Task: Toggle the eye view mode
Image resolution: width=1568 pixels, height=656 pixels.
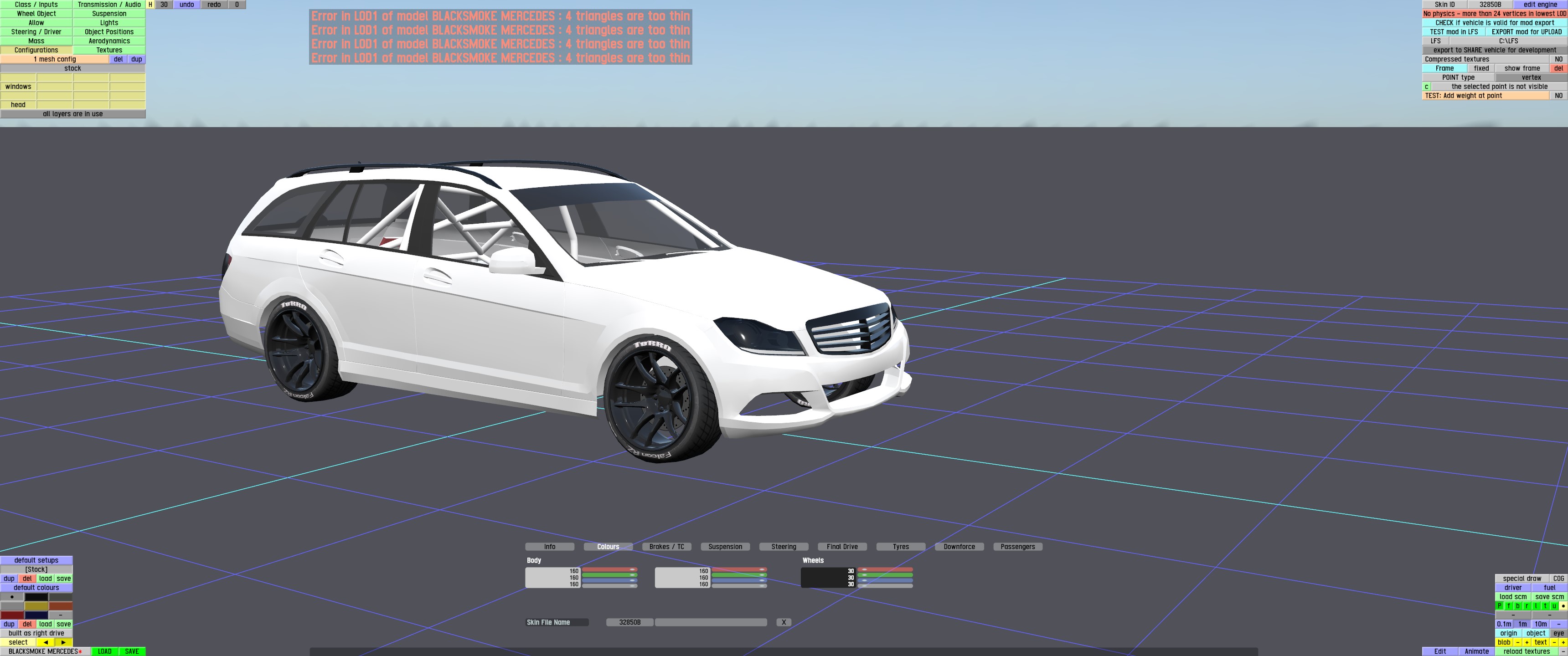Action: [1558, 633]
